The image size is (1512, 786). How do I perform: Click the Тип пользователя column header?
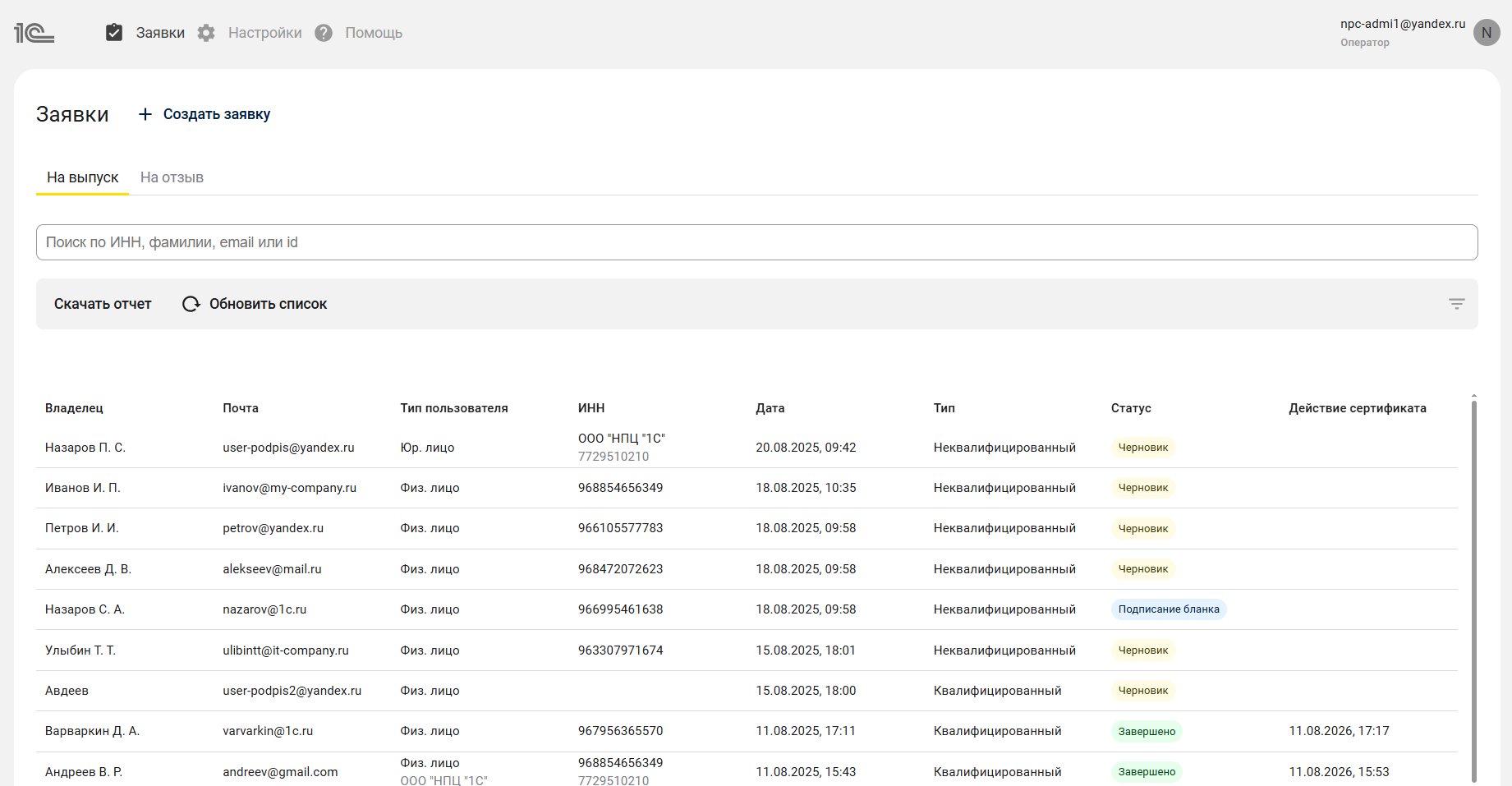[454, 408]
